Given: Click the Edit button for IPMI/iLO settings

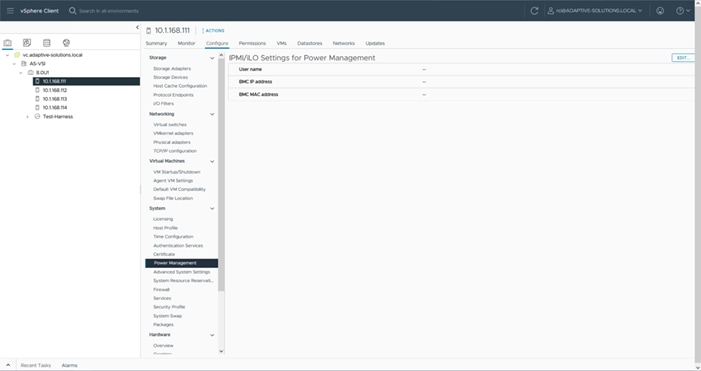Looking at the screenshot, I should coord(683,58).
